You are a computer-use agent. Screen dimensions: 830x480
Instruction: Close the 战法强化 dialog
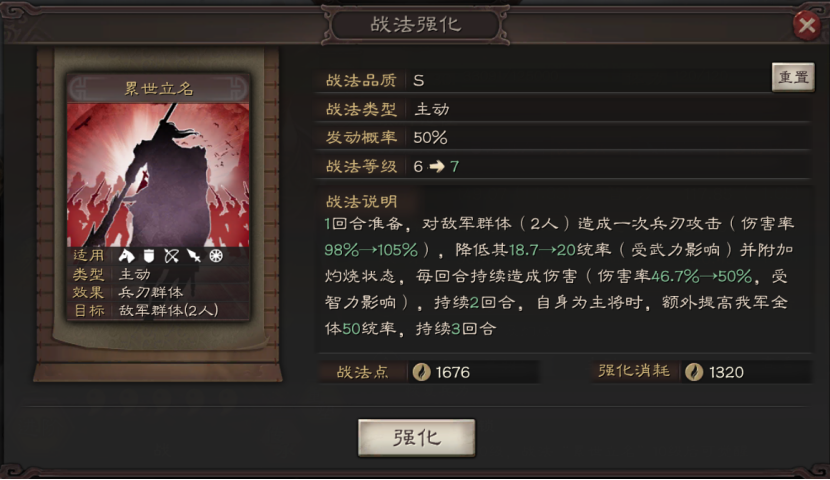(x=807, y=24)
